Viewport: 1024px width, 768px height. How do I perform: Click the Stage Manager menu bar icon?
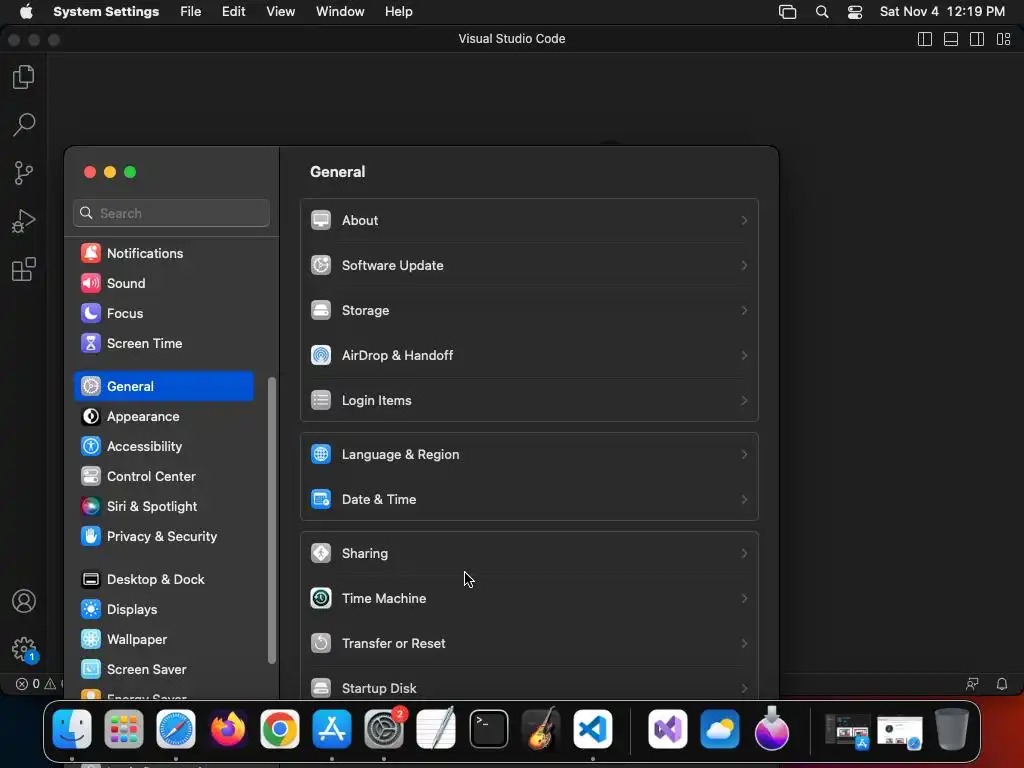(788, 12)
